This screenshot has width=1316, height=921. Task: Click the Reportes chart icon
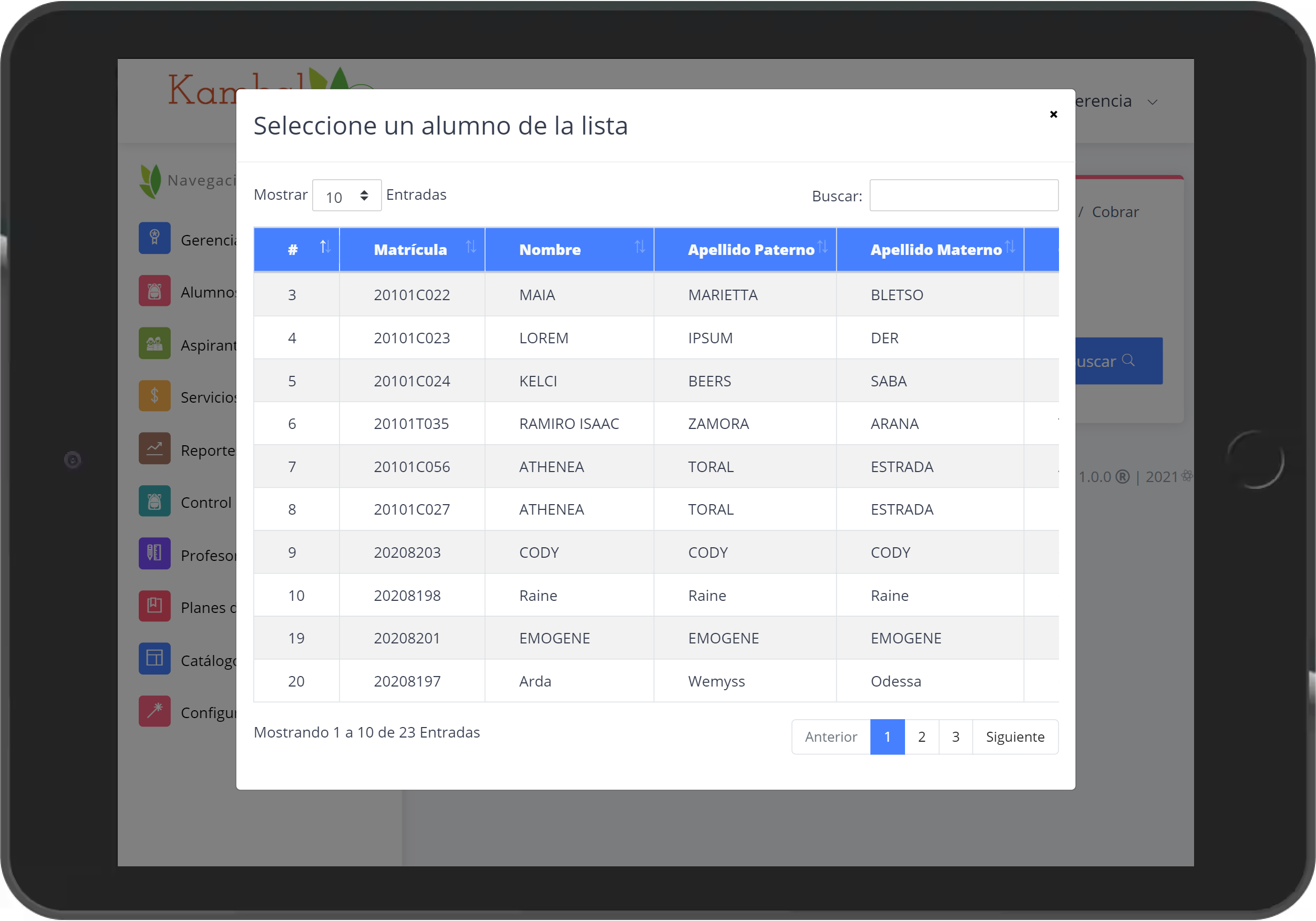[154, 448]
